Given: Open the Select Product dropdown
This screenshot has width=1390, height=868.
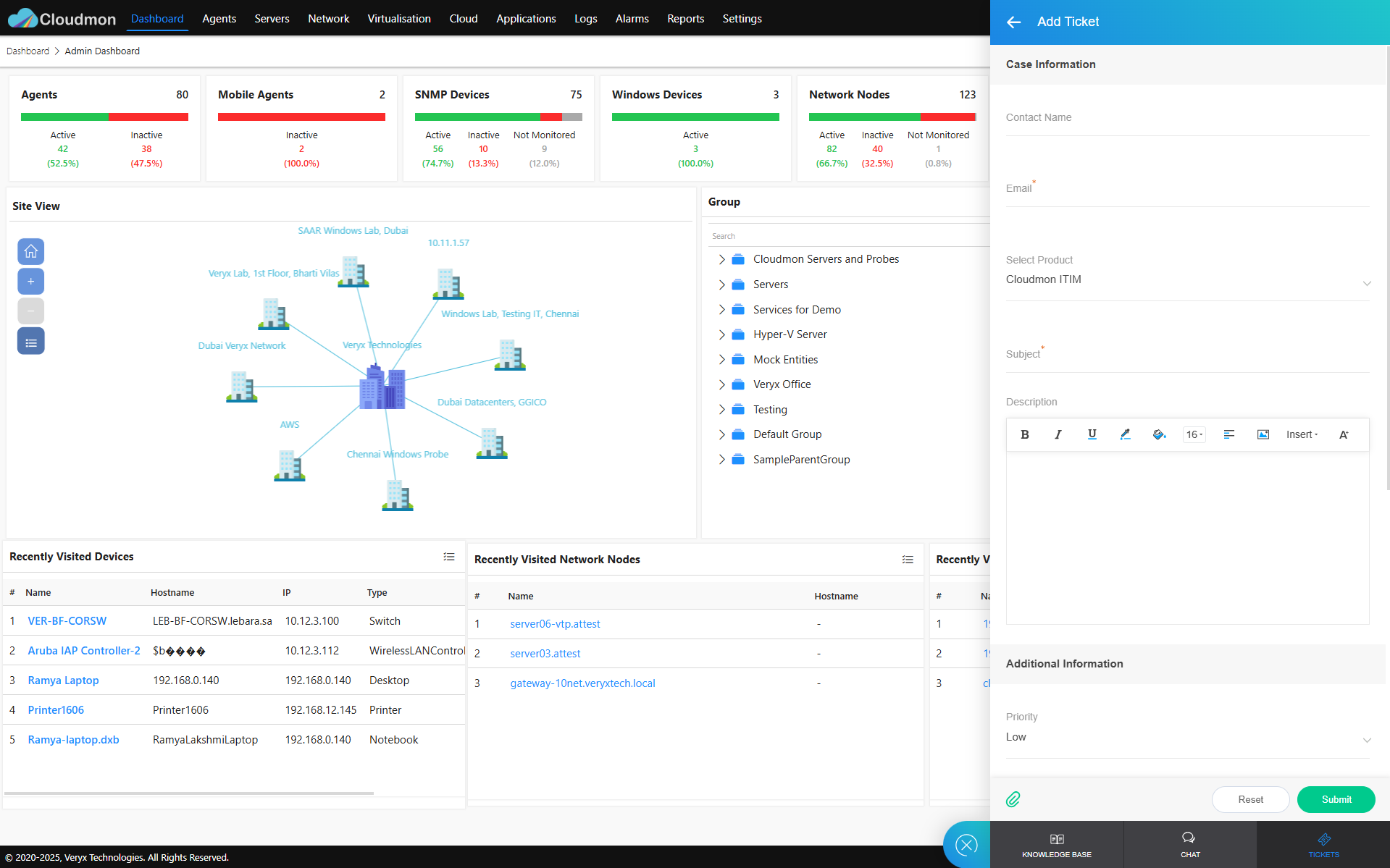Looking at the screenshot, I should coord(1187,280).
